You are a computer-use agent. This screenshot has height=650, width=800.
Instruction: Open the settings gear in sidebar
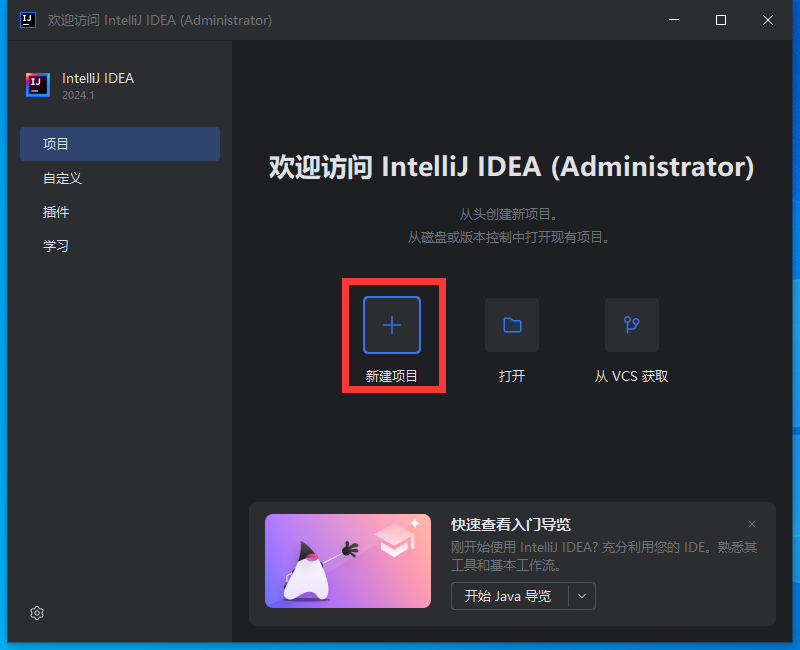(x=37, y=613)
